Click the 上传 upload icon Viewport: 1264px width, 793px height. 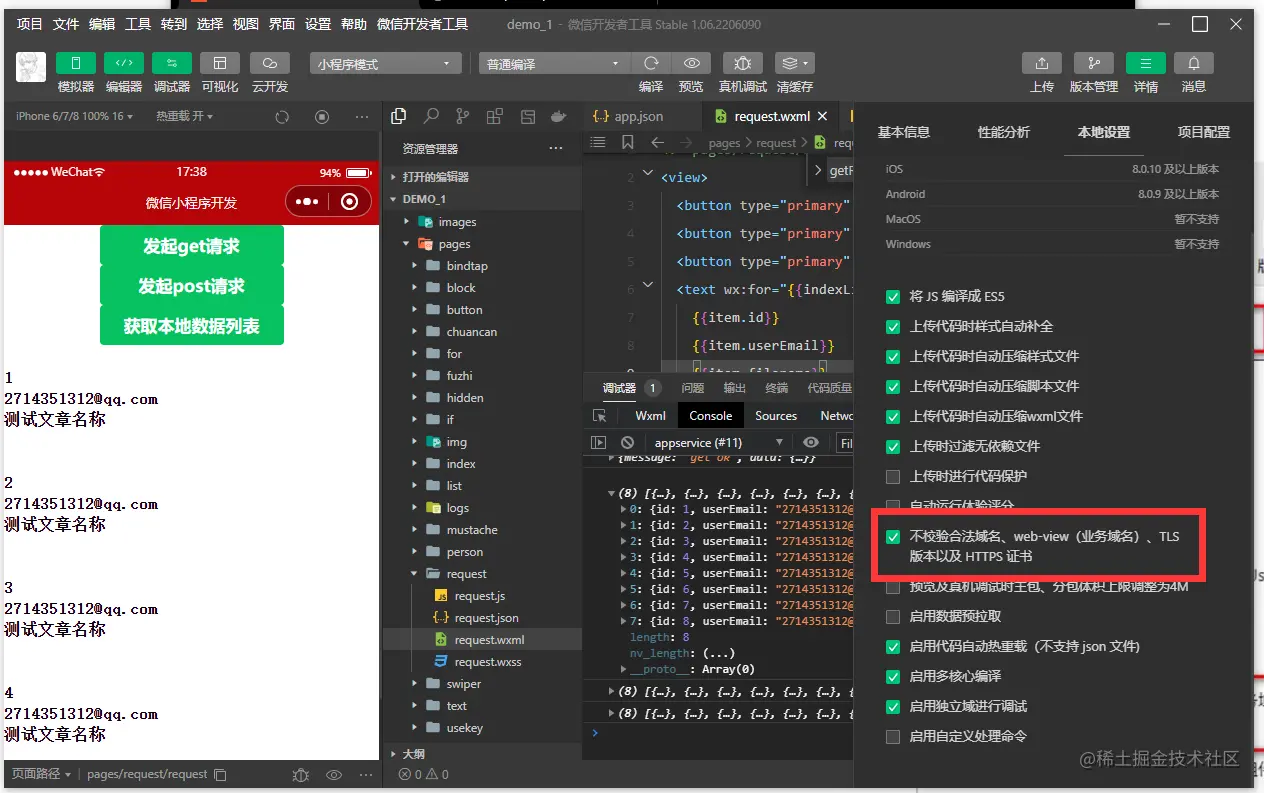click(x=1042, y=63)
